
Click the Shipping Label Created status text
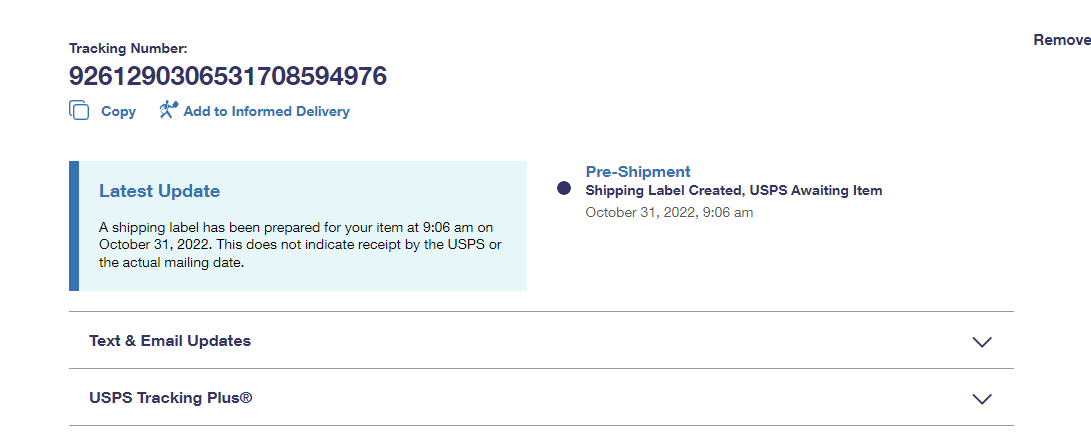[664, 190]
